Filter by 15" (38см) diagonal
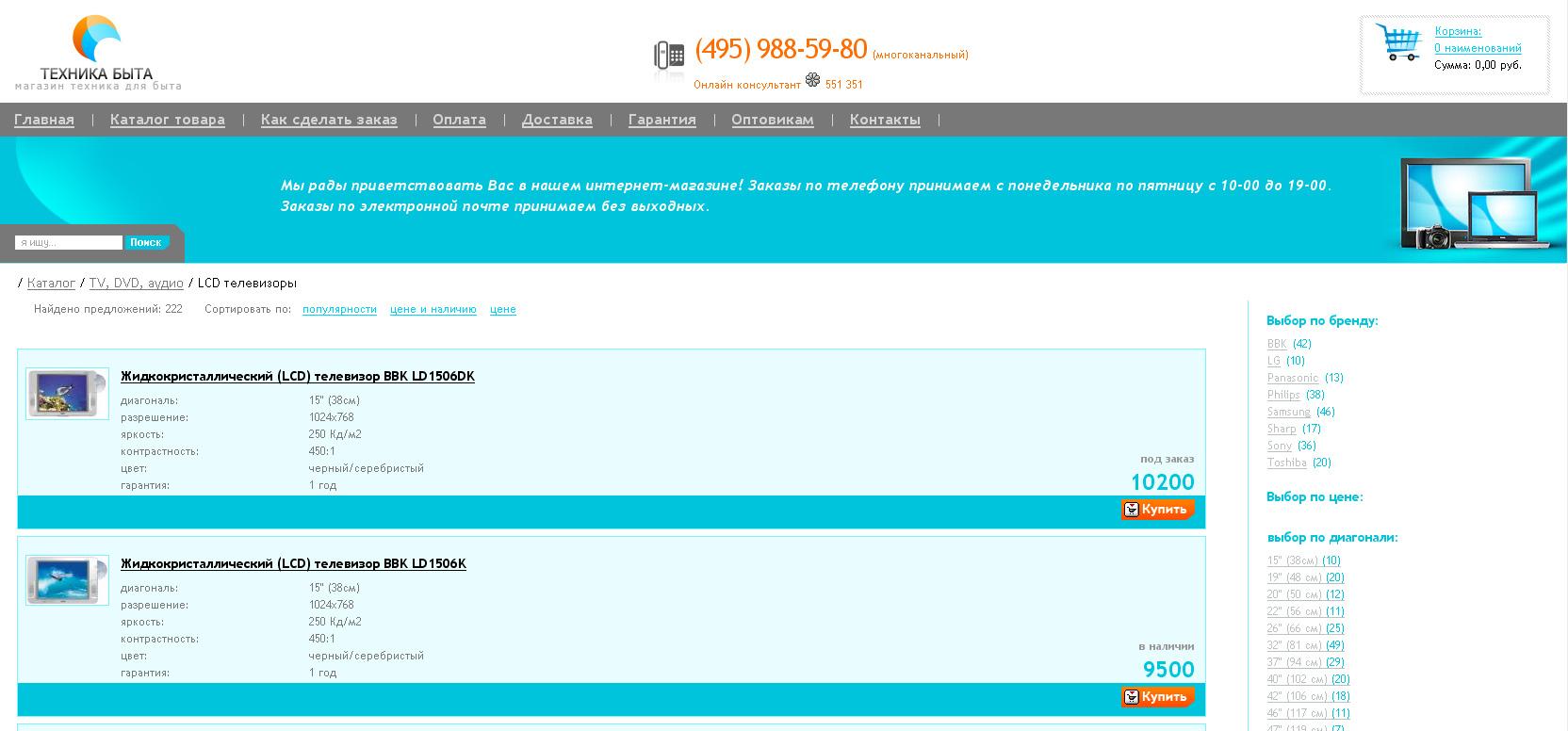 (x=1304, y=561)
